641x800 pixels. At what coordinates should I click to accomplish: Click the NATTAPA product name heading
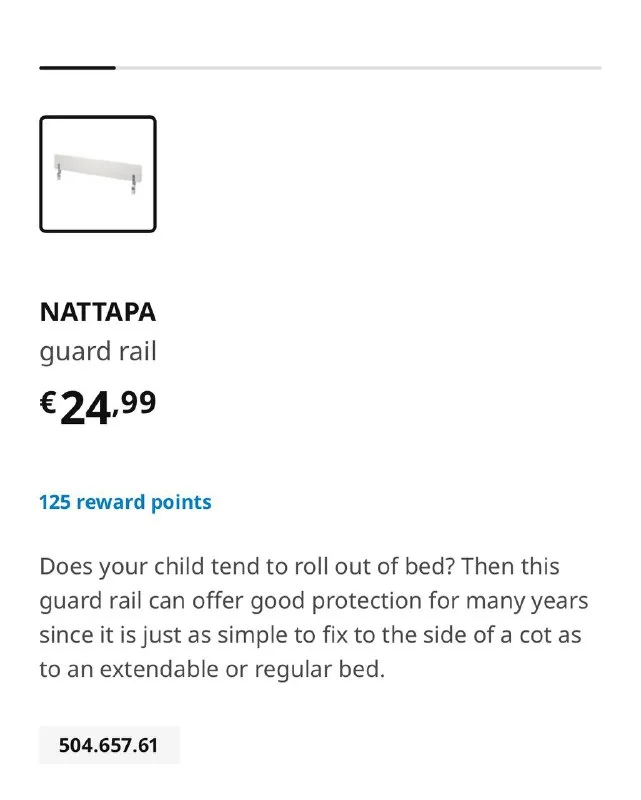tap(98, 312)
